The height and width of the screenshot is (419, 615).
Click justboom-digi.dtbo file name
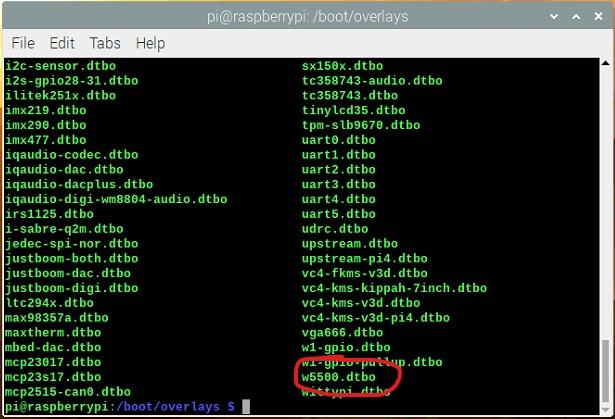tap(72, 288)
